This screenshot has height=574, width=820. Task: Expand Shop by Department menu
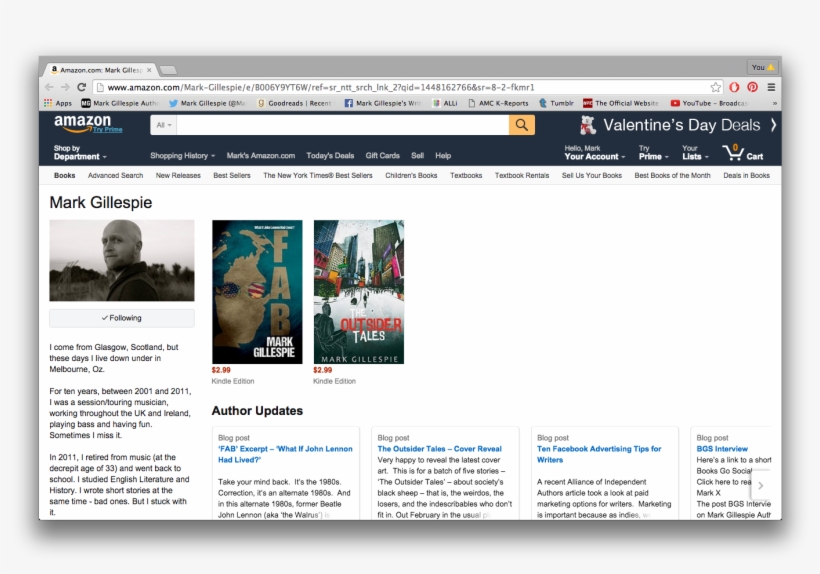click(x=79, y=153)
